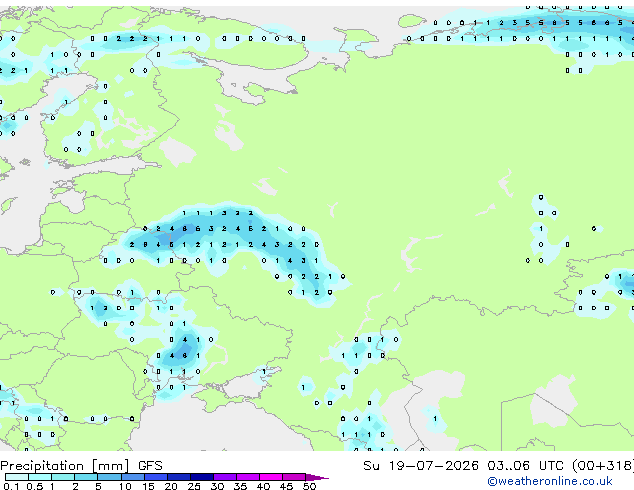
Task: Click the '10' legend scale label
Action: [125, 486]
